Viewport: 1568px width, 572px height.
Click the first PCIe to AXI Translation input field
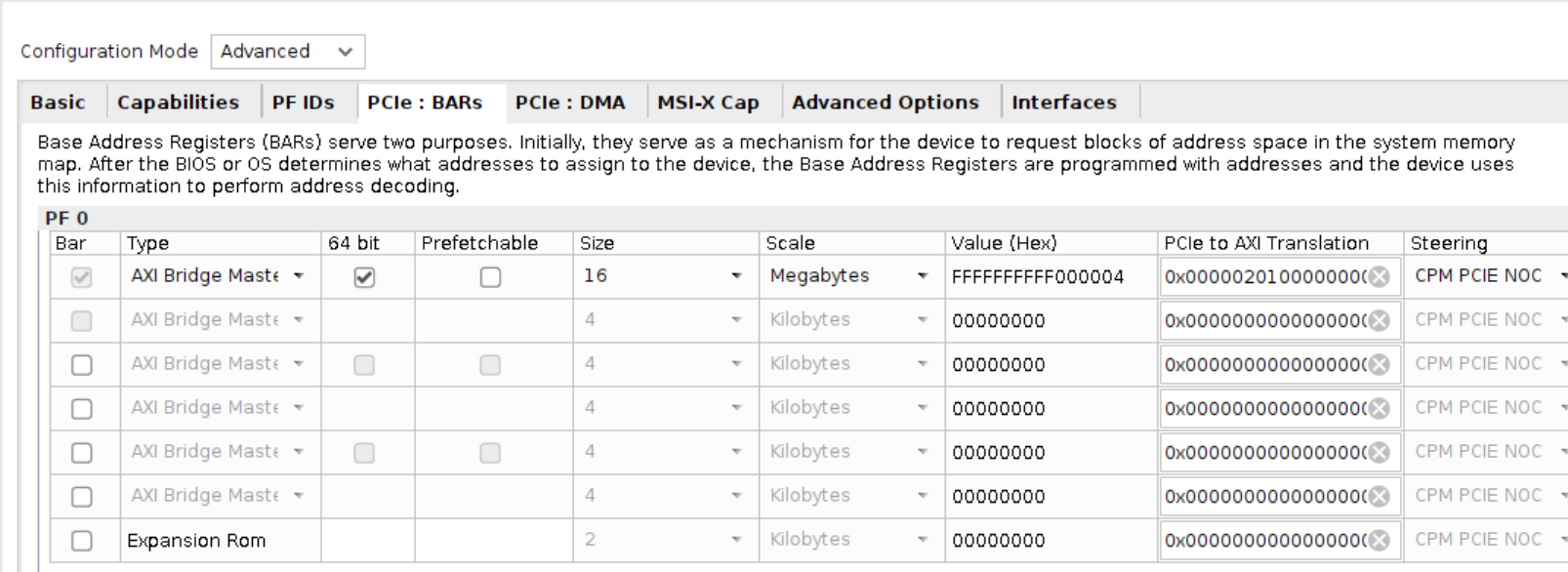[x=1265, y=277]
